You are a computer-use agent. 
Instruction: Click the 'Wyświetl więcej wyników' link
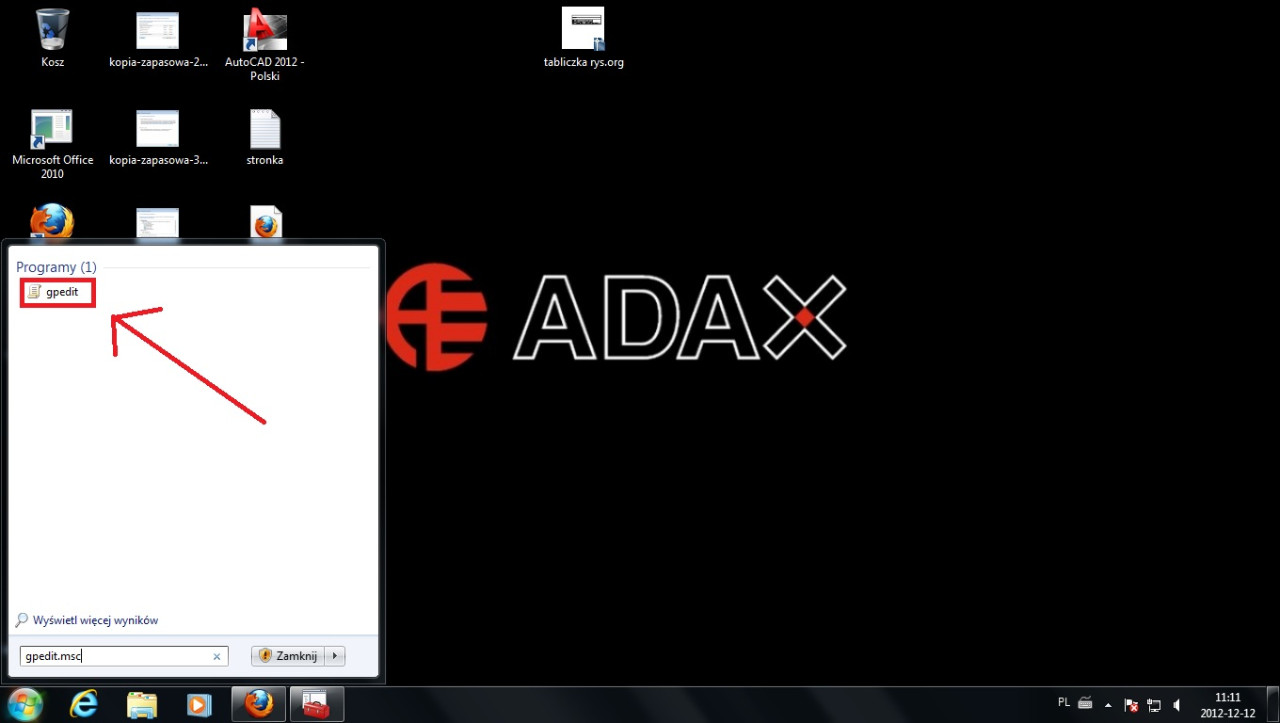click(x=94, y=620)
